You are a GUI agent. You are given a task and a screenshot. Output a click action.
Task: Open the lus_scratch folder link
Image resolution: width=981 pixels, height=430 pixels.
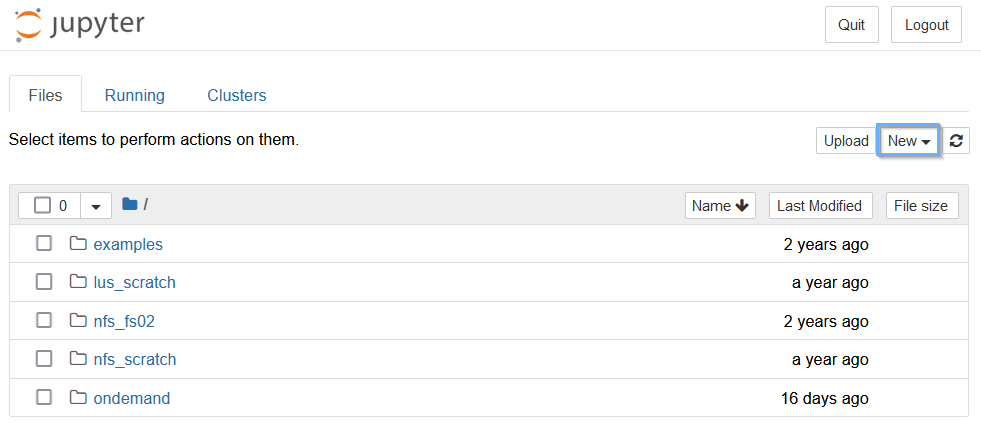pyautogui.click(x=135, y=282)
